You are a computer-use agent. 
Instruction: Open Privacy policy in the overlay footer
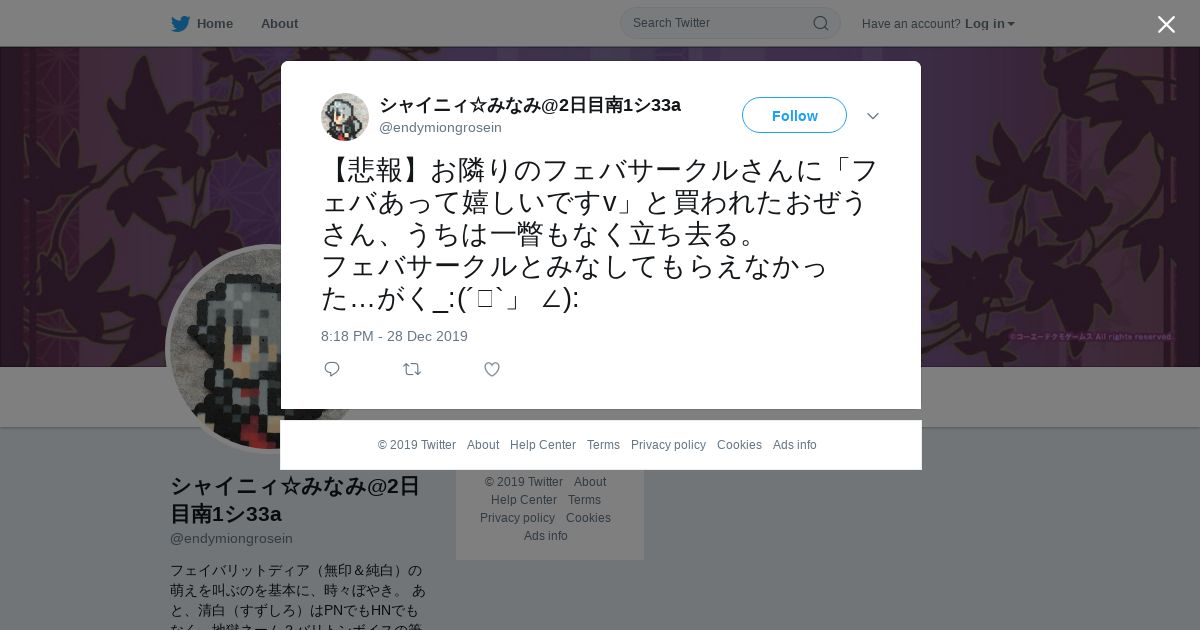pyautogui.click(x=668, y=445)
